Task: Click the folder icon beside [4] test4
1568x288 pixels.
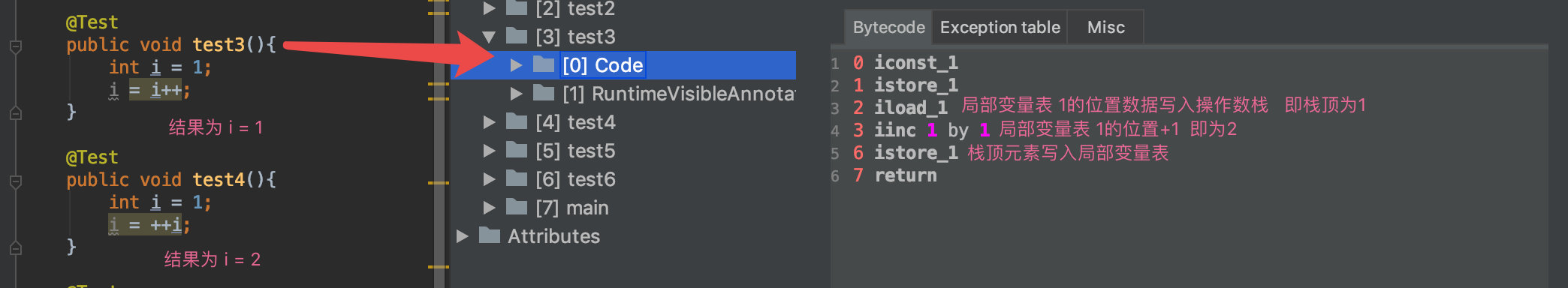Action: (x=517, y=121)
